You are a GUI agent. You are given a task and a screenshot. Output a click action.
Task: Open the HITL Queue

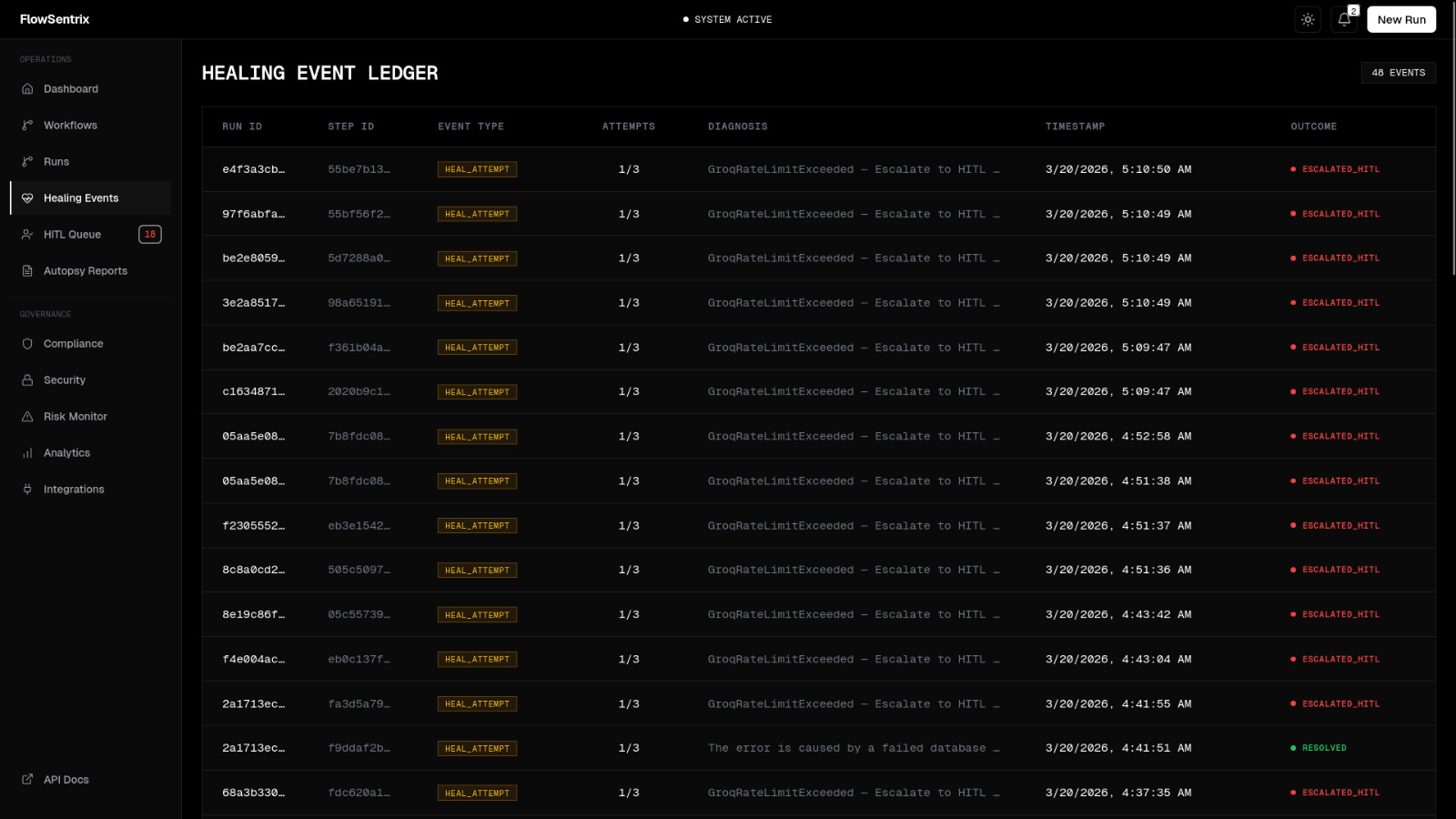pos(90,235)
